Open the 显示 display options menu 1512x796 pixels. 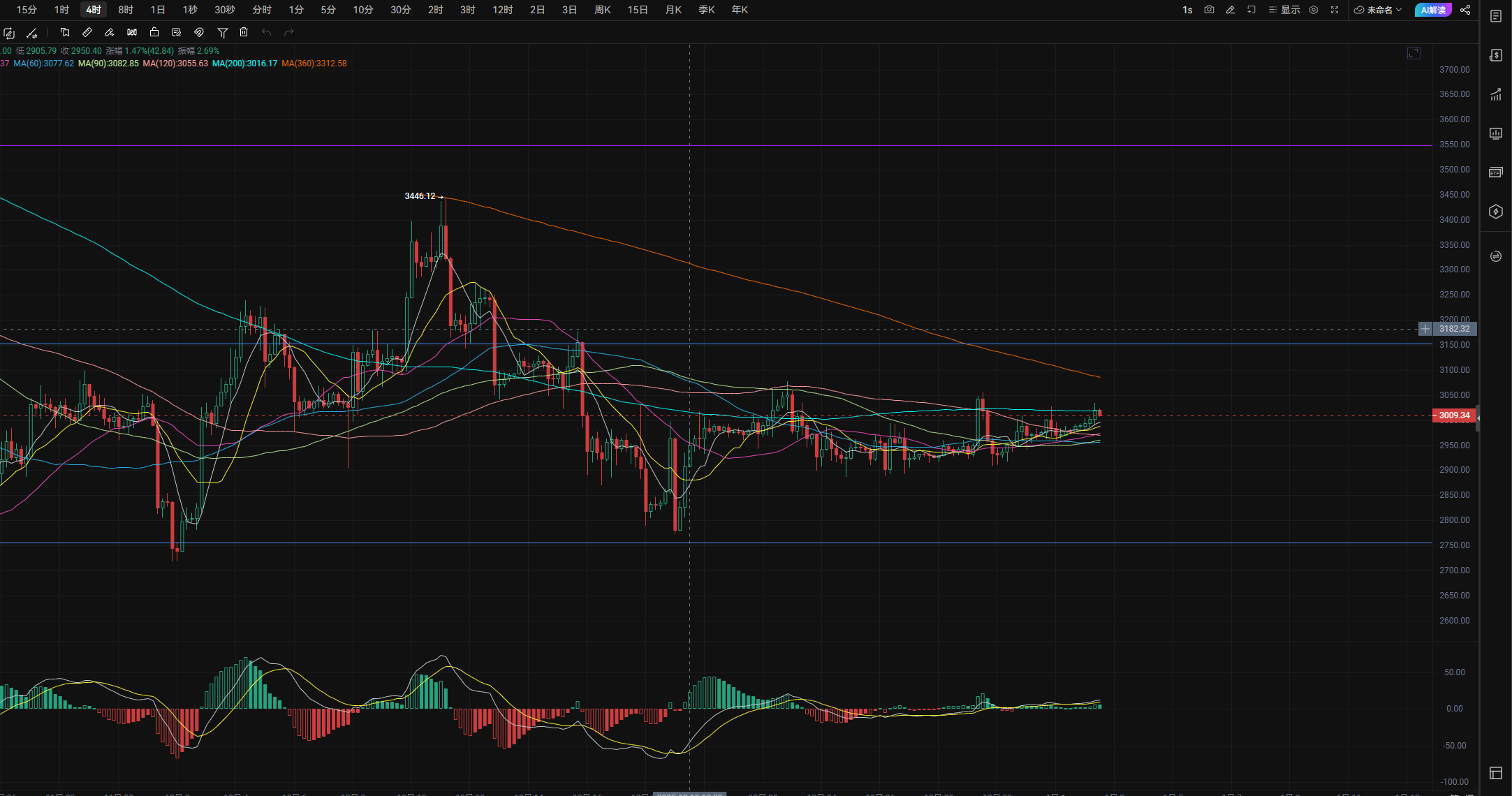pos(1284,10)
